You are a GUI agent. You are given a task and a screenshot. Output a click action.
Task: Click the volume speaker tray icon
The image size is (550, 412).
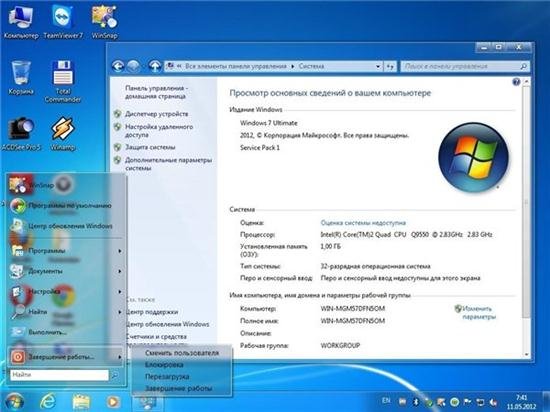pos(494,402)
